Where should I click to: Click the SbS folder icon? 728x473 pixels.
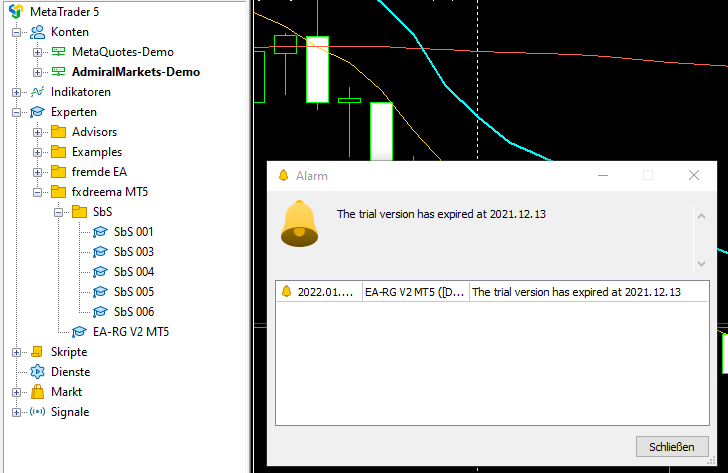[x=79, y=212]
